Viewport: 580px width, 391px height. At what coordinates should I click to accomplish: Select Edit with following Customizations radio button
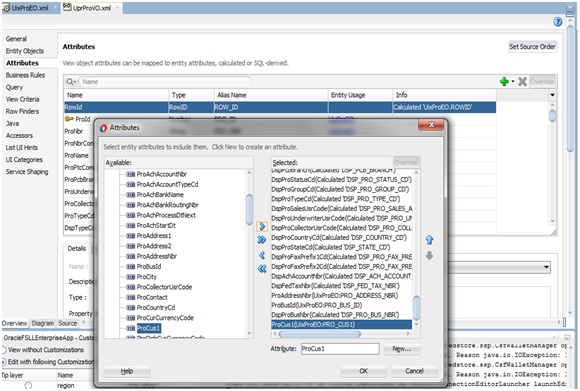coord(3,361)
